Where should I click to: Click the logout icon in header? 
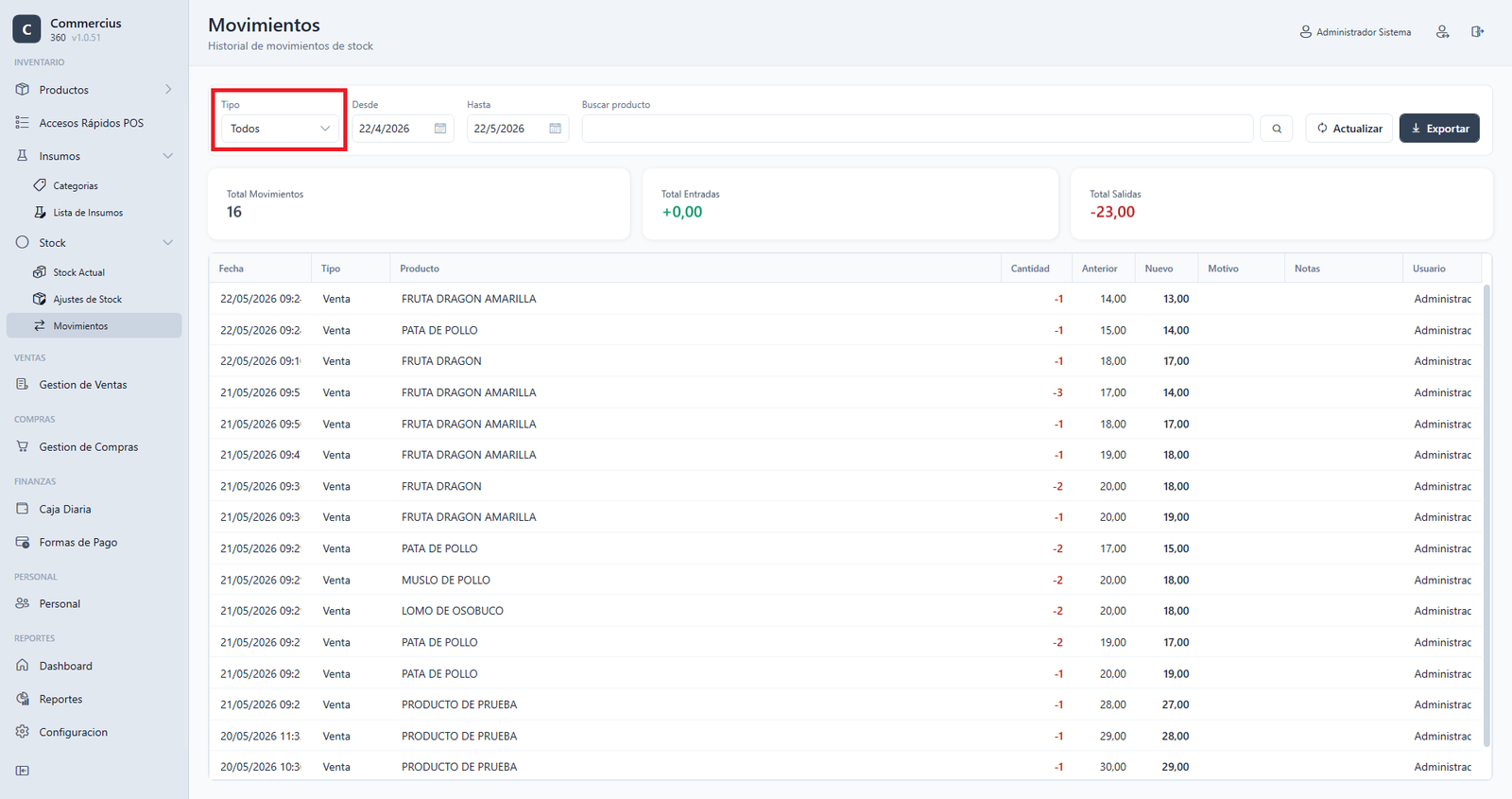[1477, 32]
